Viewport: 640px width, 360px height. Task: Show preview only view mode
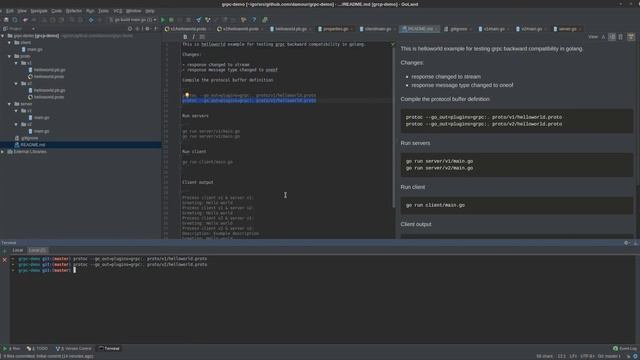[620, 37]
